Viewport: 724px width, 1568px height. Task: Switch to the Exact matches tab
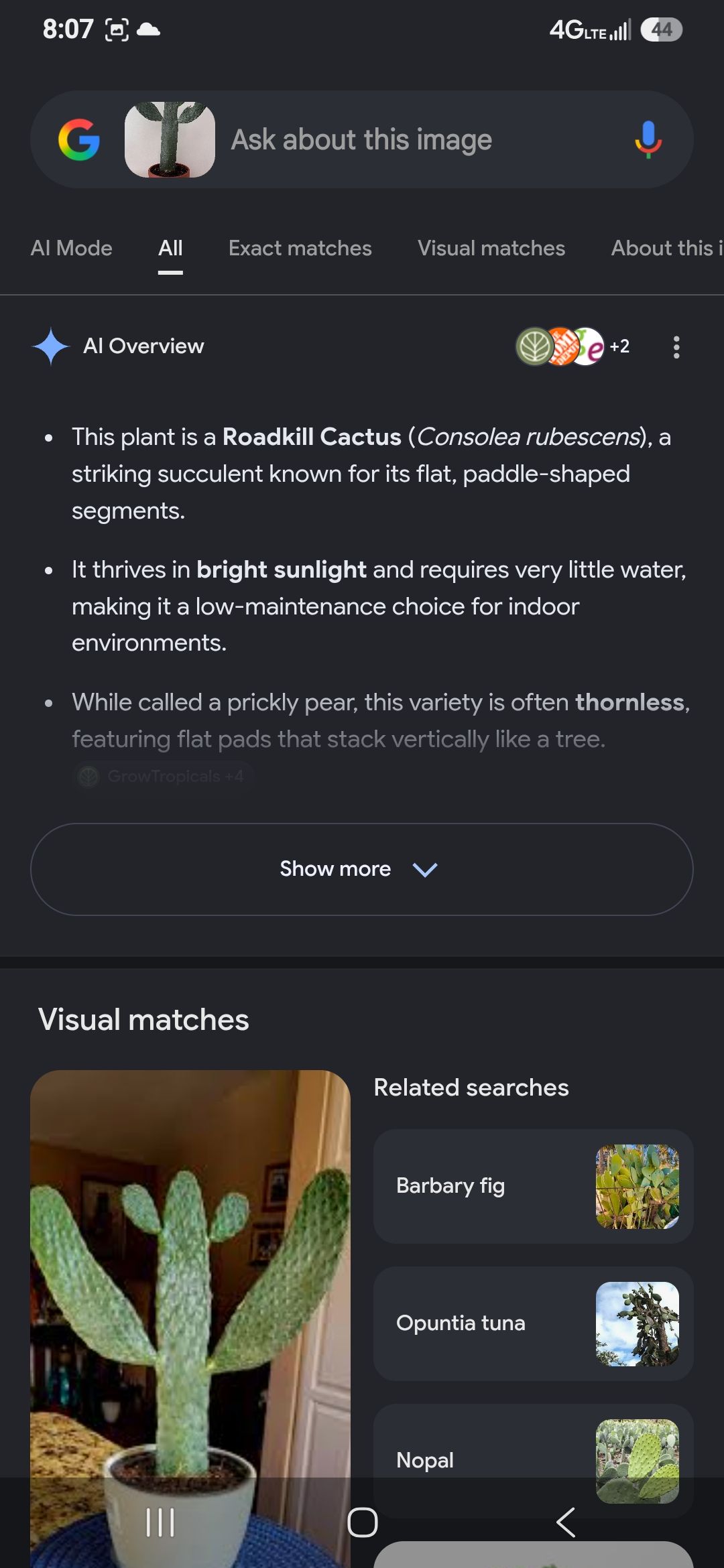(300, 249)
